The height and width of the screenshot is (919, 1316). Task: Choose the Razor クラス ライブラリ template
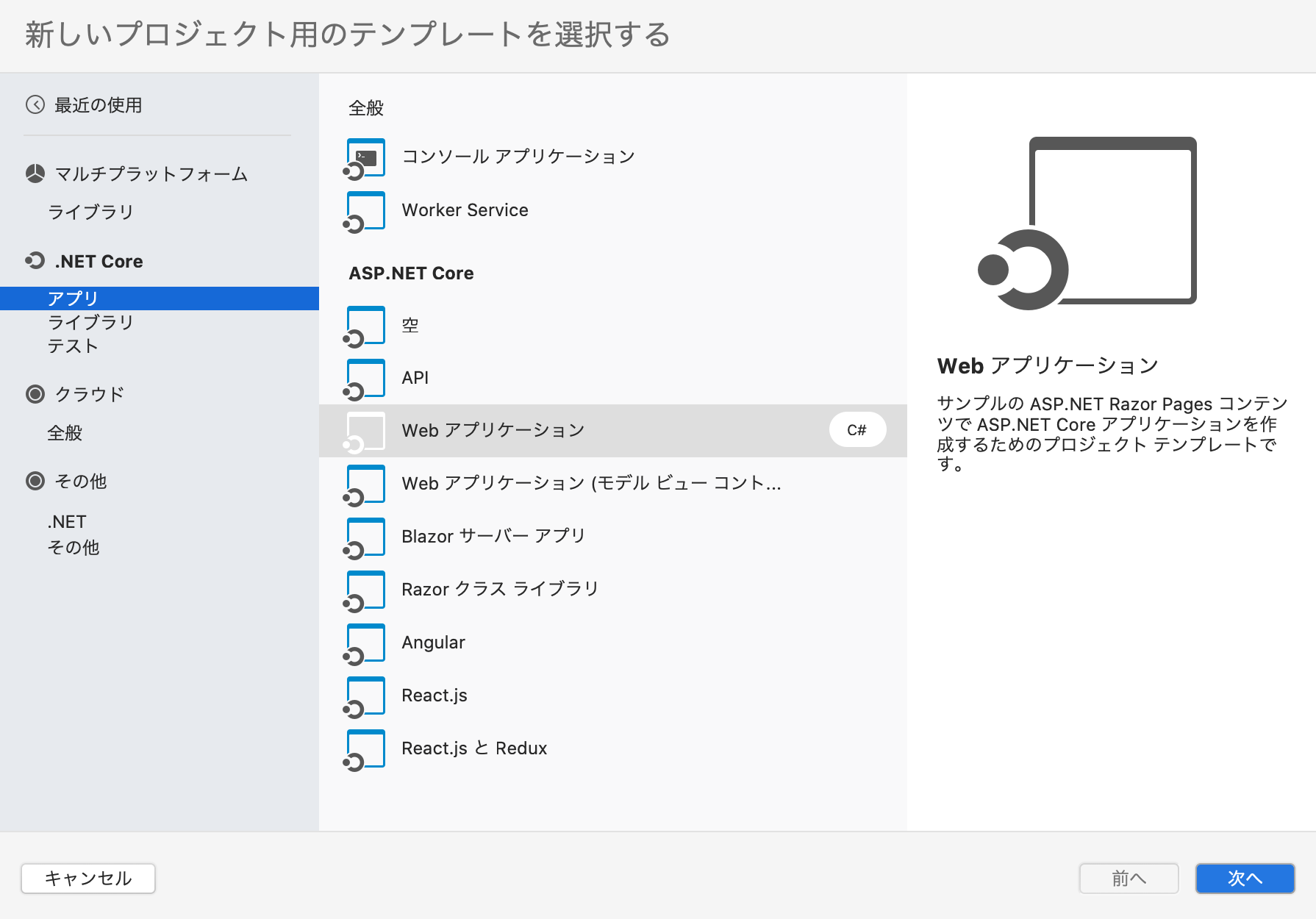point(613,590)
